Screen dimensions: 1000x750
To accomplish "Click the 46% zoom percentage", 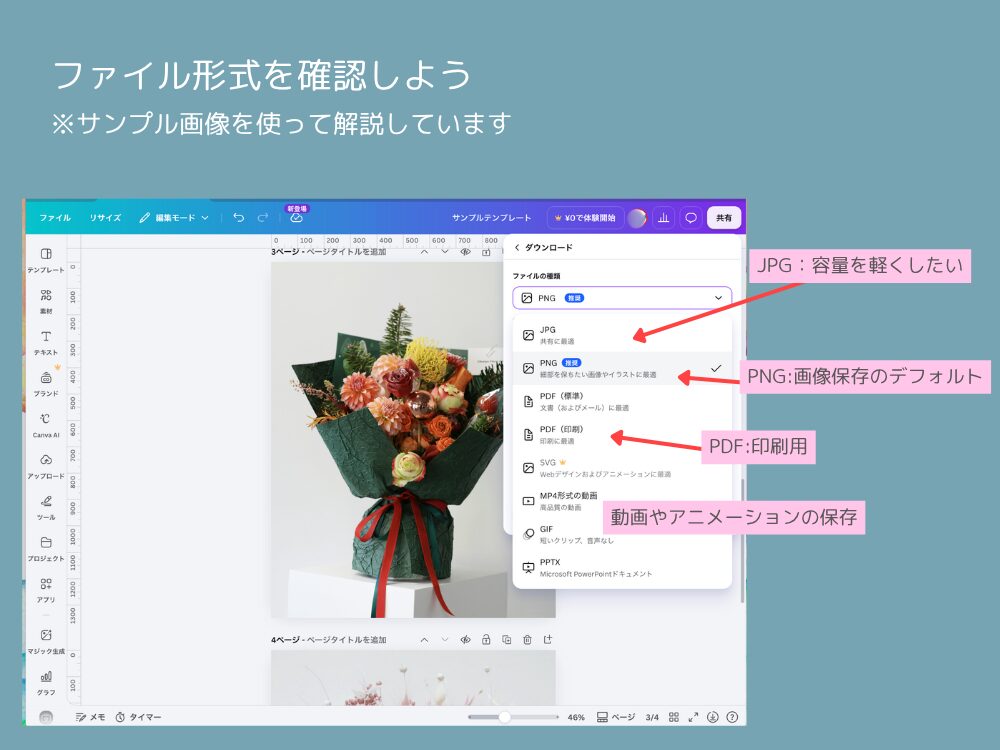I will [576, 717].
